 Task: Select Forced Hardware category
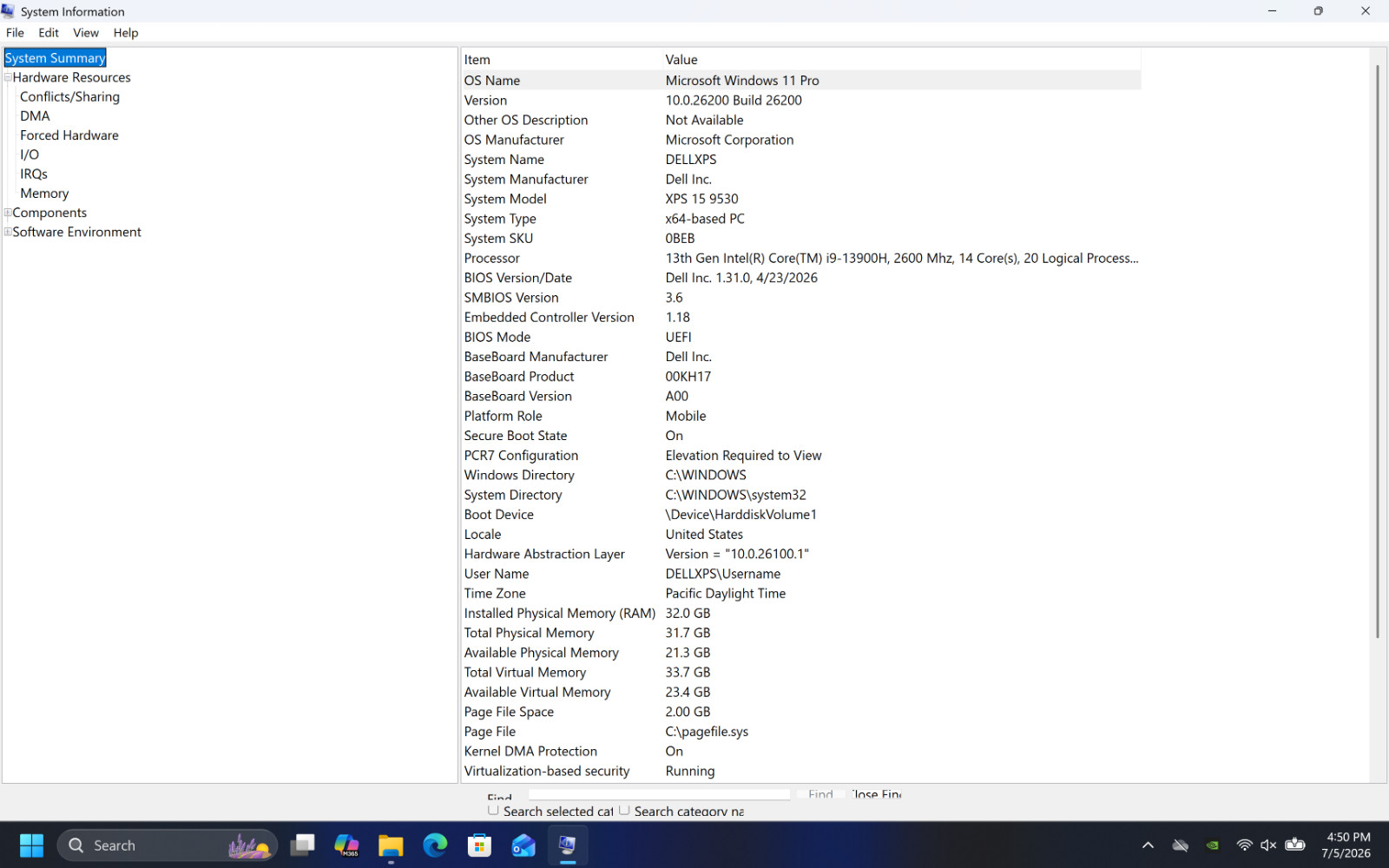tap(69, 135)
